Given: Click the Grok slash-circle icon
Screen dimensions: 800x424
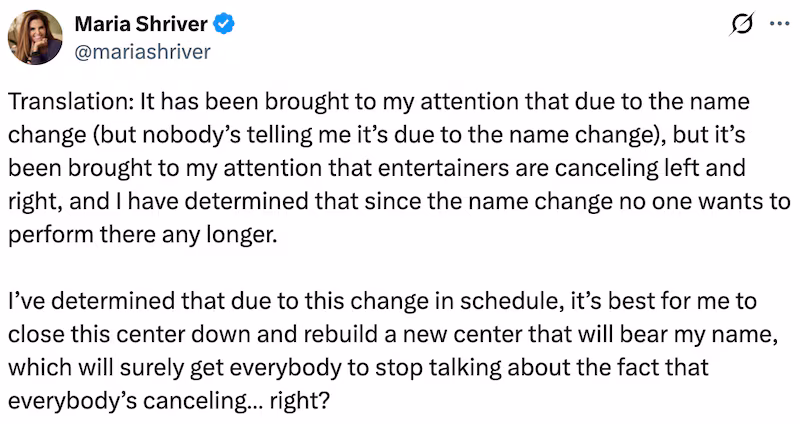Looking at the screenshot, I should (744, 25).
